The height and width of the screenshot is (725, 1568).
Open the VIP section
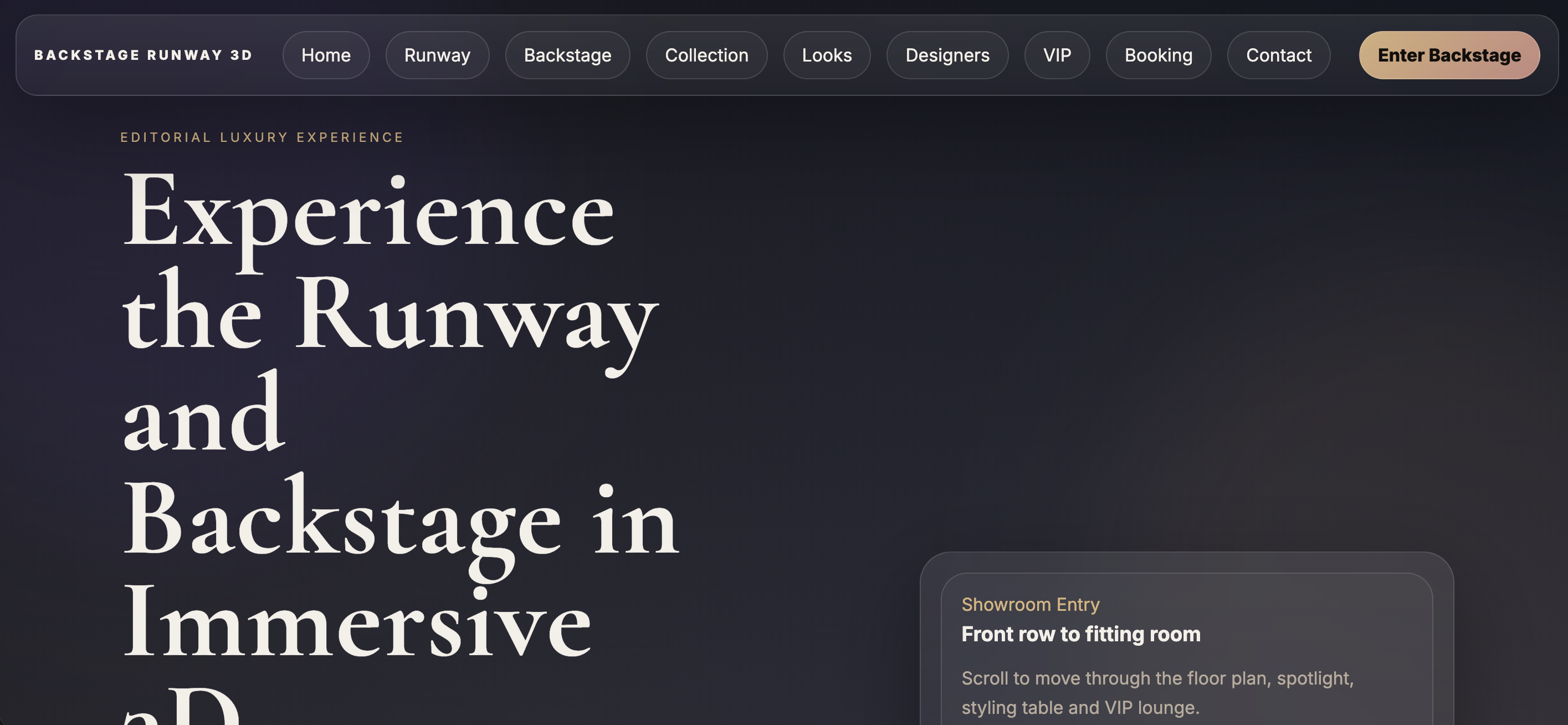[1057, 55]
